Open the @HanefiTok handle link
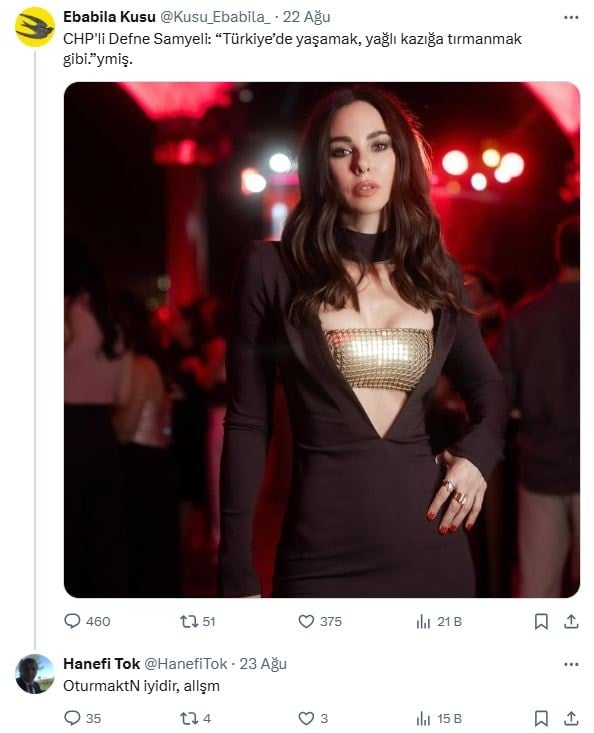Image resolution: width=594 pixels, height=733 pixels. (x=186, y=664)
